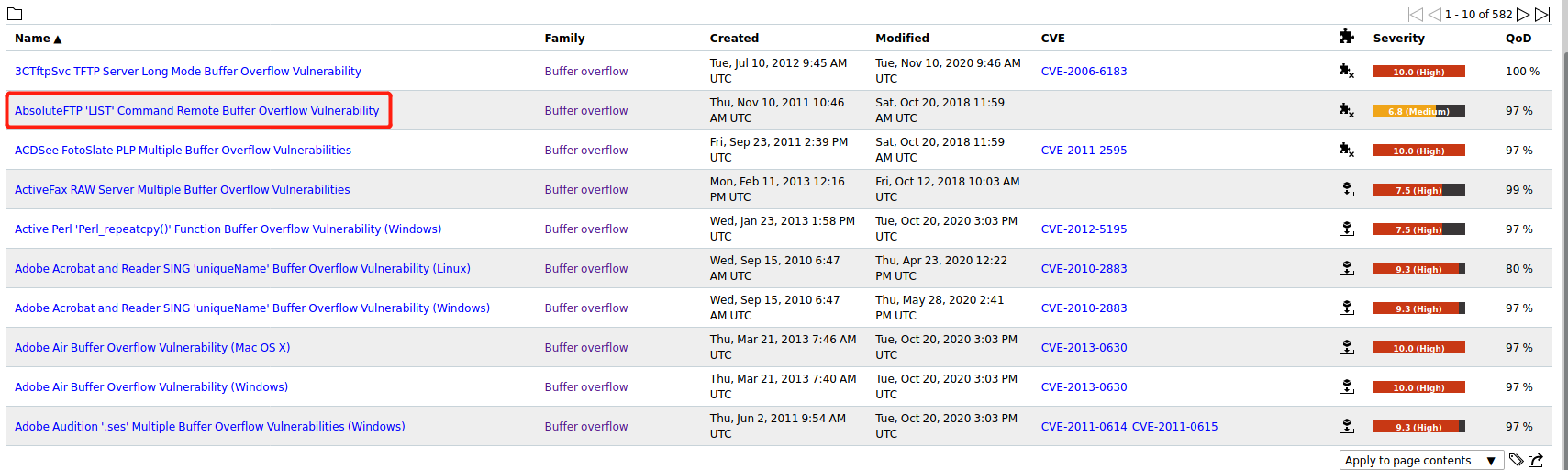Click the tag icon to add tags
Viewport: 1568px width, 470px height.
coord(1516,460)
